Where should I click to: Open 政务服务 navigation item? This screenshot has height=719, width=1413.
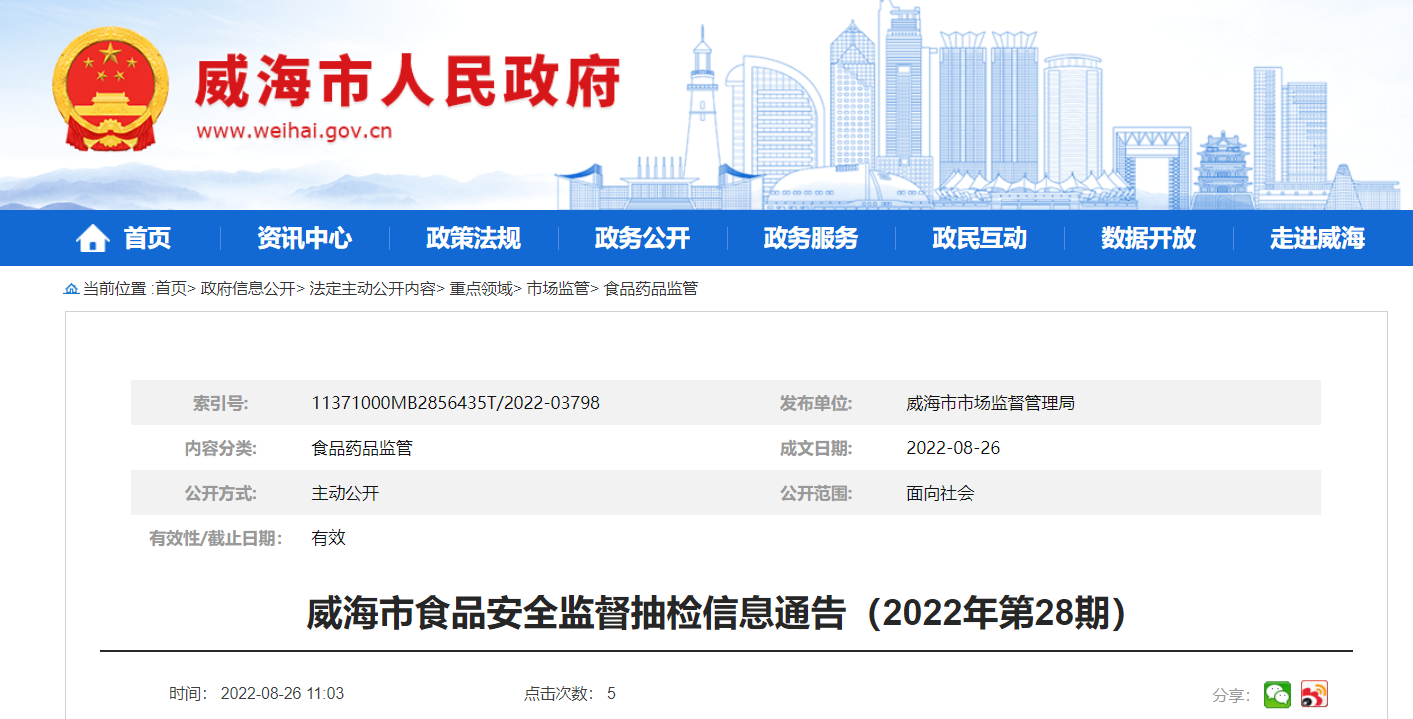[810, 238]
